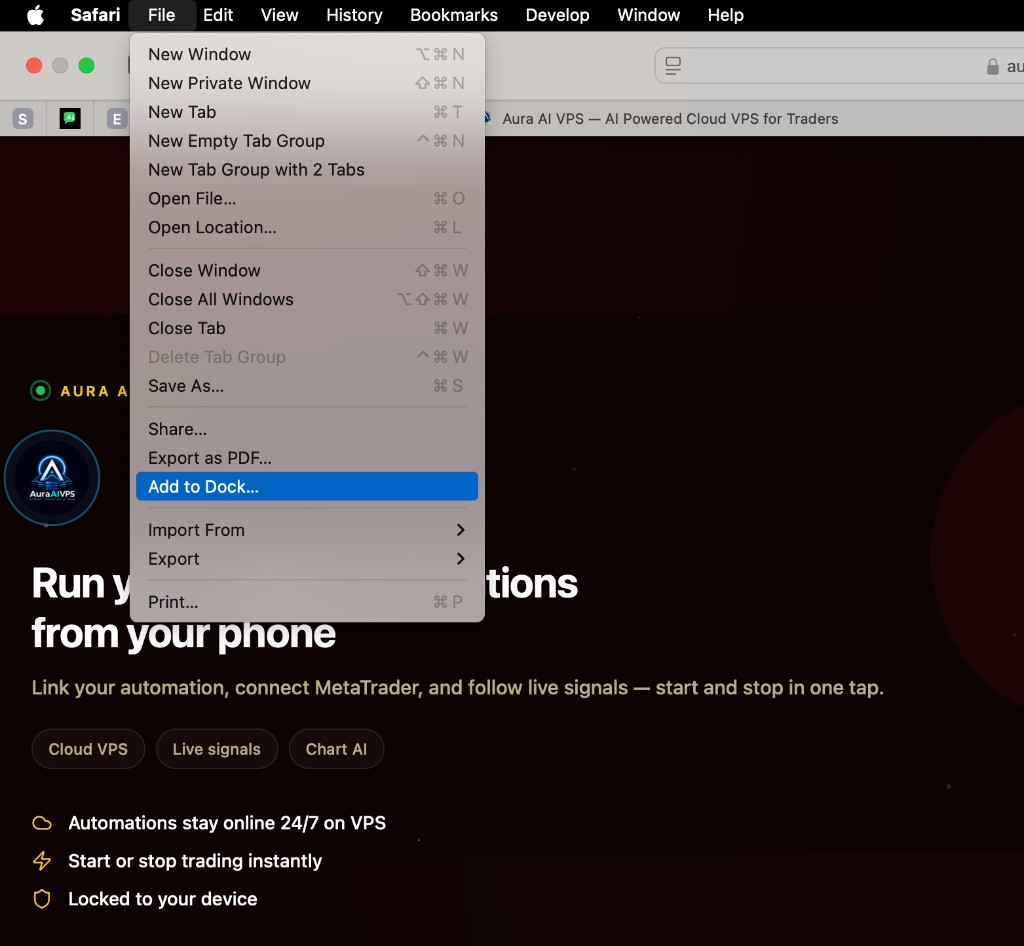The width and height of the screenshot is (1024, 946).
Task: Open the Apple menu
Action: (35, 15)
